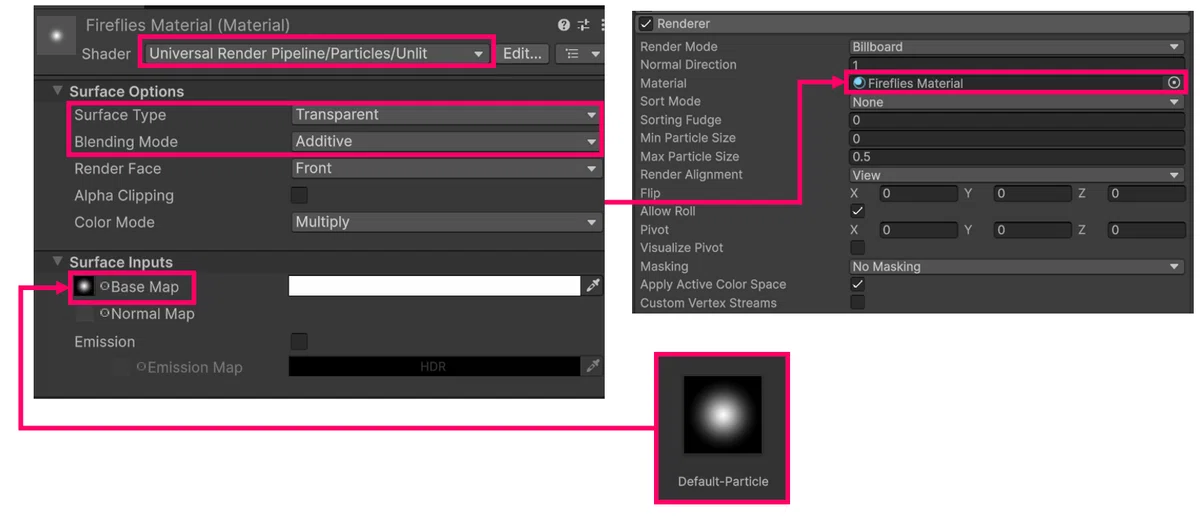This screenshot has width=1200, height=516.
Task: Click the Base Map texture slot
Action: (84, 287)
